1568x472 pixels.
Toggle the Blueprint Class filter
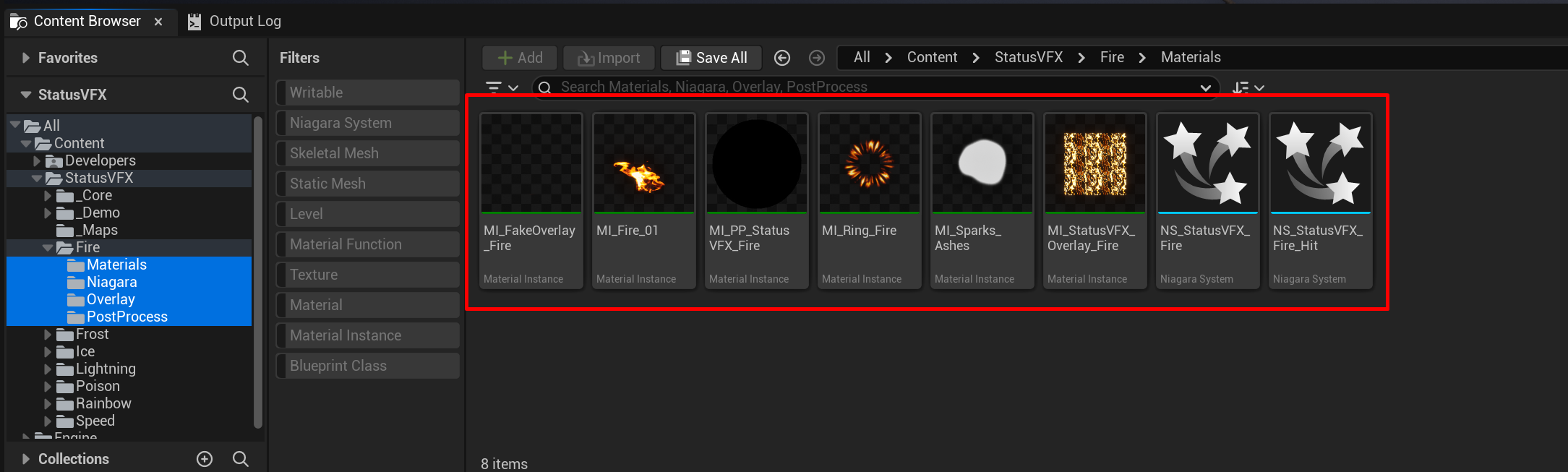point(367,366)
